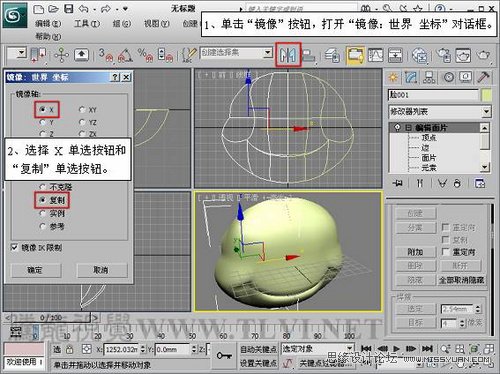Select the 实例 clone option radio button
The width and height of the screenshot is (500, 374).
point(43,213)
